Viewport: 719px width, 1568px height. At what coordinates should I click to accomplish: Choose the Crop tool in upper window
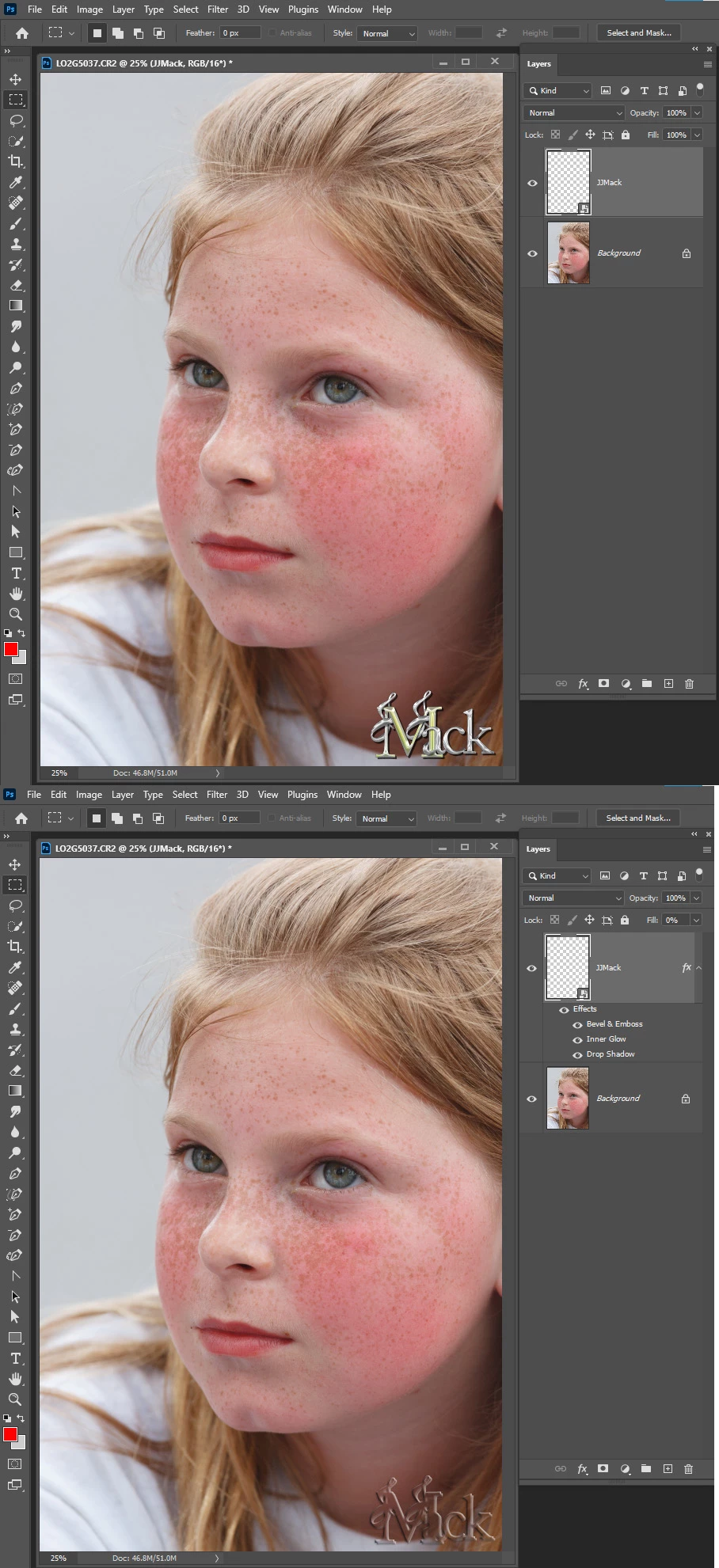click(x=15, y=161)
